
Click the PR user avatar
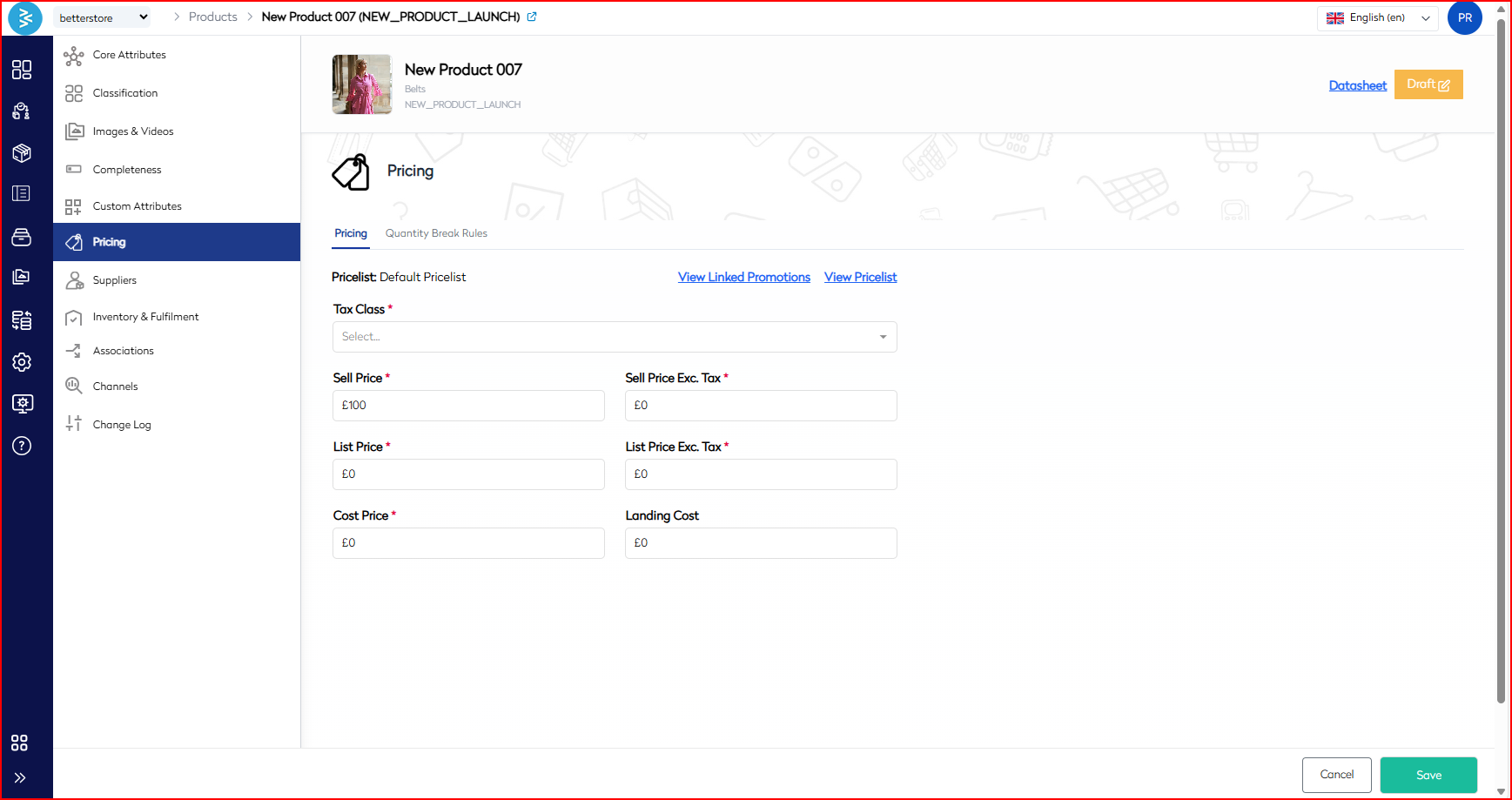click(1464, 17)
